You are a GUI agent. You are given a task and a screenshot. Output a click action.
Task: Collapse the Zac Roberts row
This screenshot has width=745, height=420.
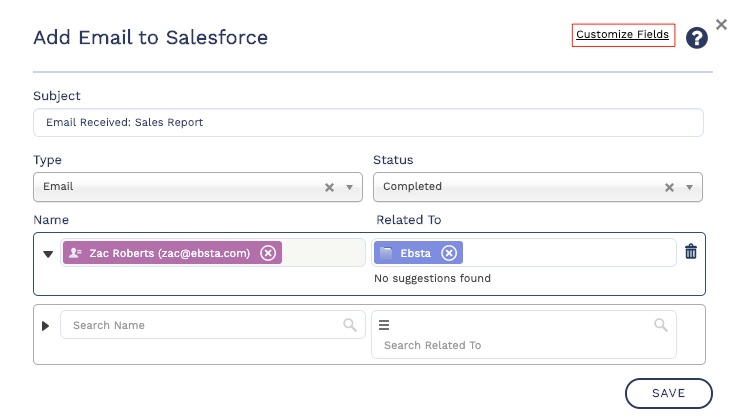[x=48, y=254]
